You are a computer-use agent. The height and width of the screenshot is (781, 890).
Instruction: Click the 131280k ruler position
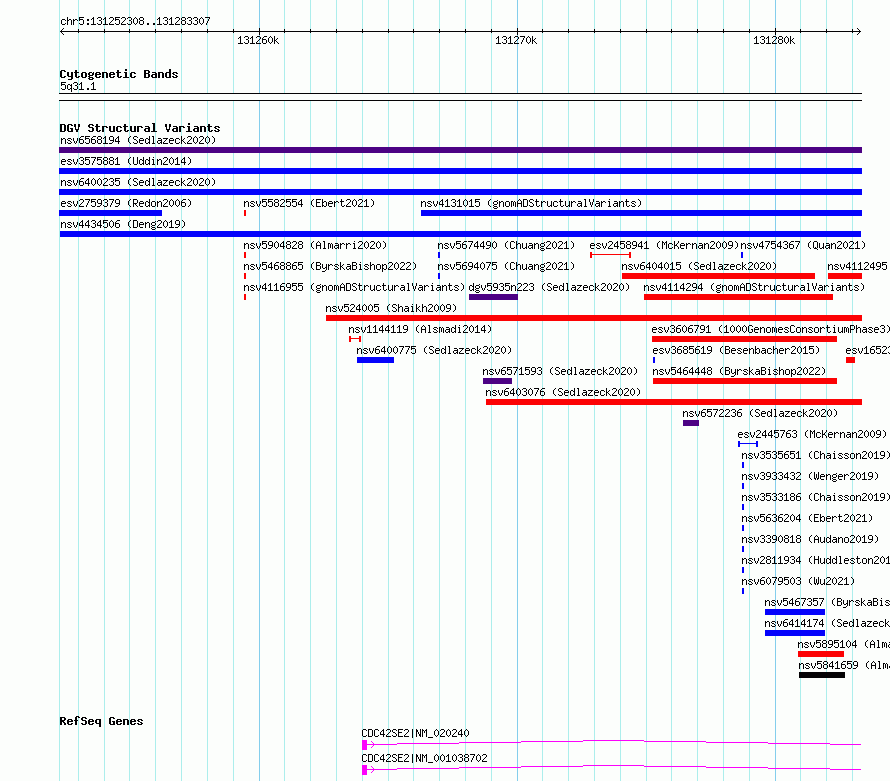[x=774, y=40]
